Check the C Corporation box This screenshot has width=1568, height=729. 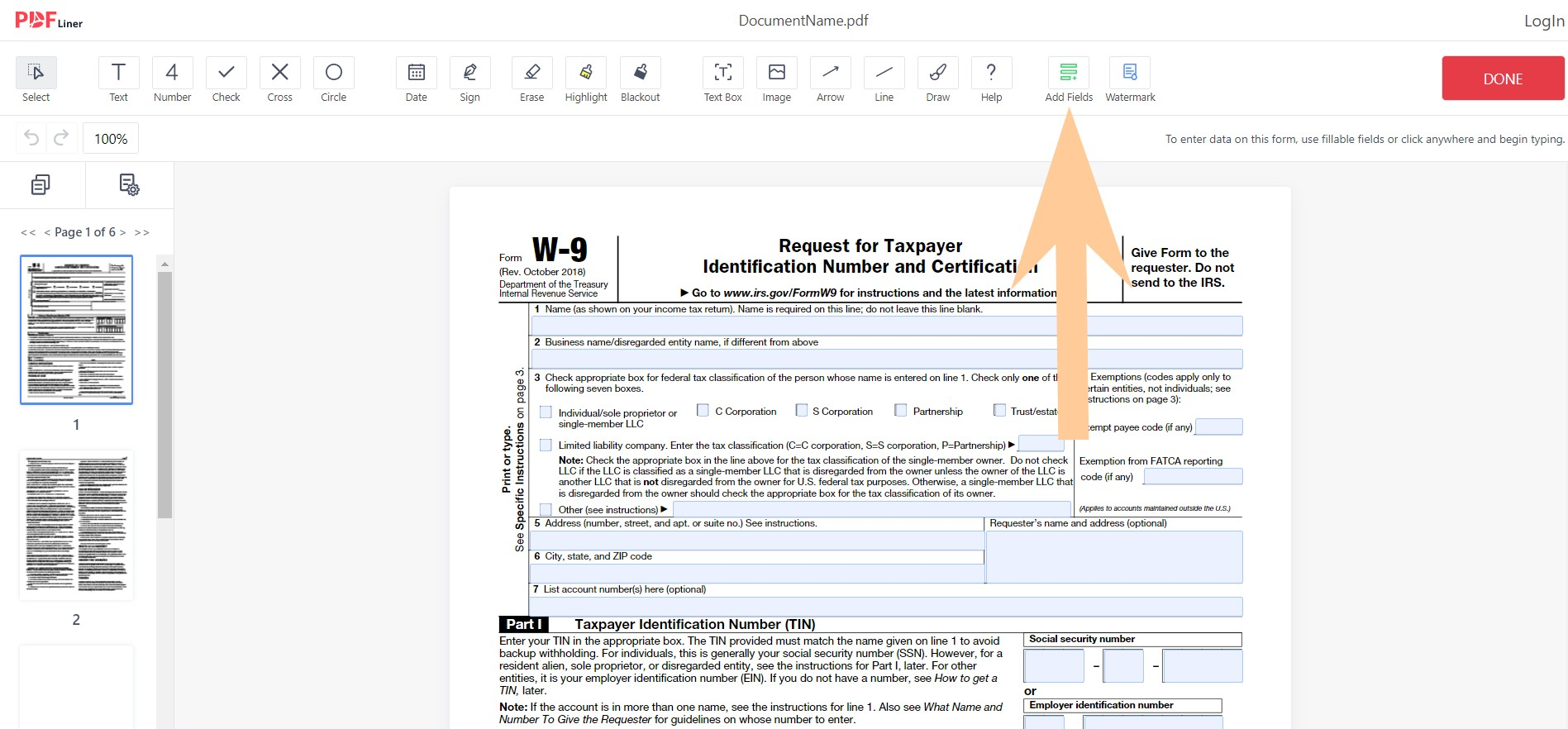click(x=703, y=410)
